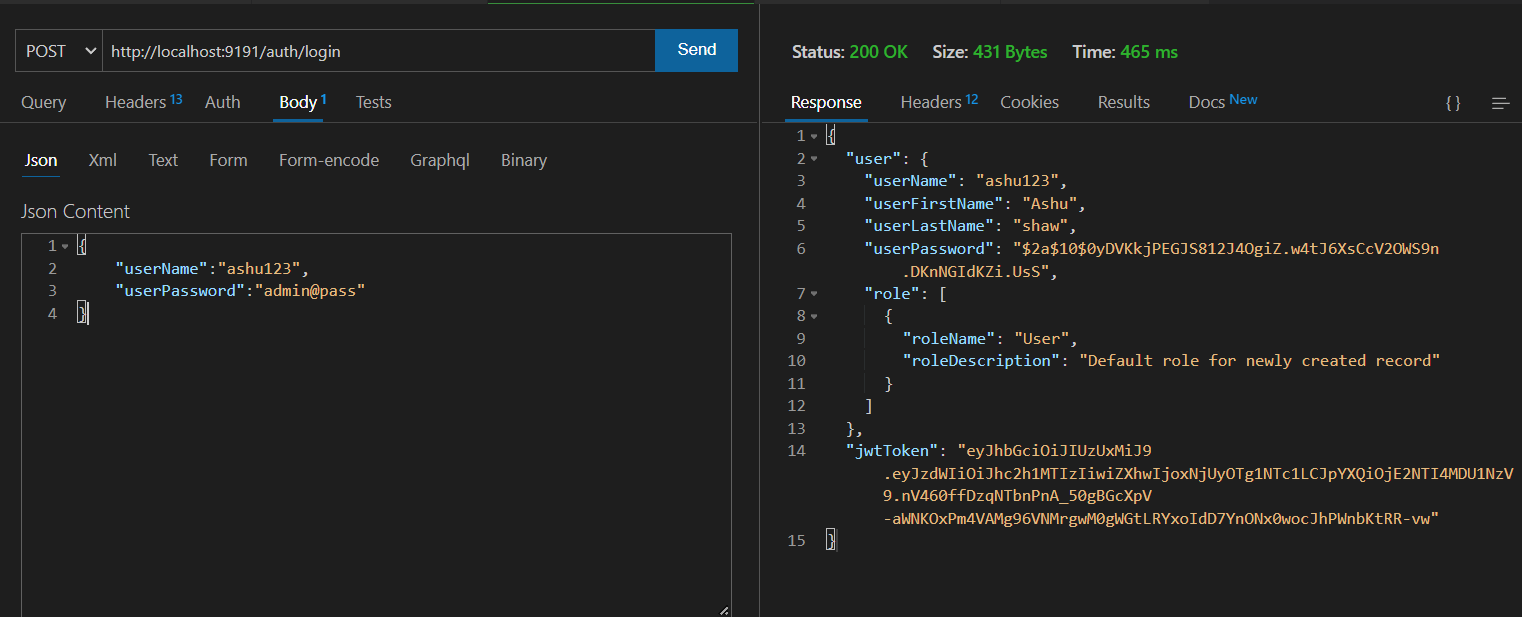Click the curly braces format icon
This screenshot has height=617, width=1522.
point(1453,103)
